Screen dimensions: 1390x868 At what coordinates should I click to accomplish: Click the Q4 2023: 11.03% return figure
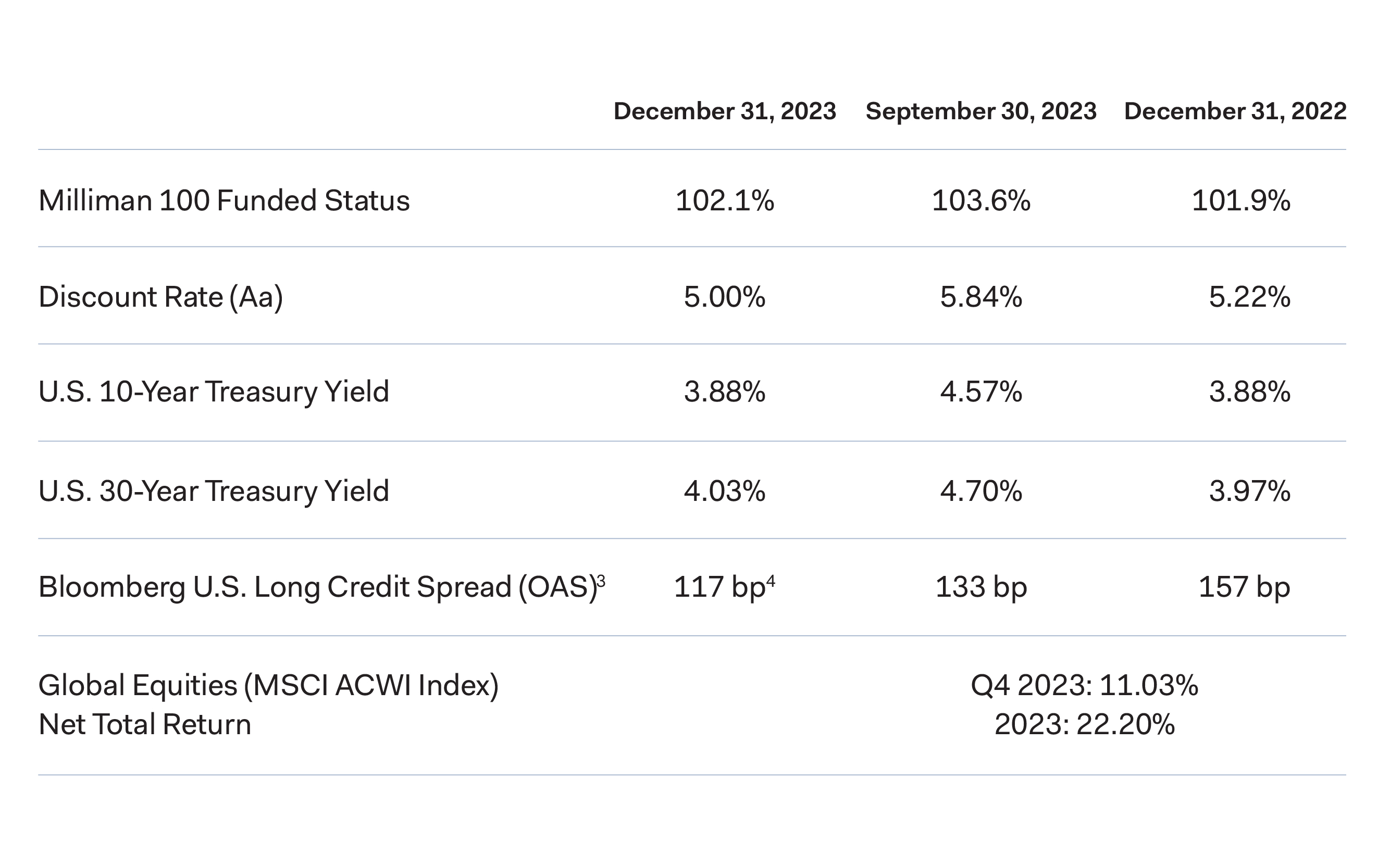[x=1084, y=685]
